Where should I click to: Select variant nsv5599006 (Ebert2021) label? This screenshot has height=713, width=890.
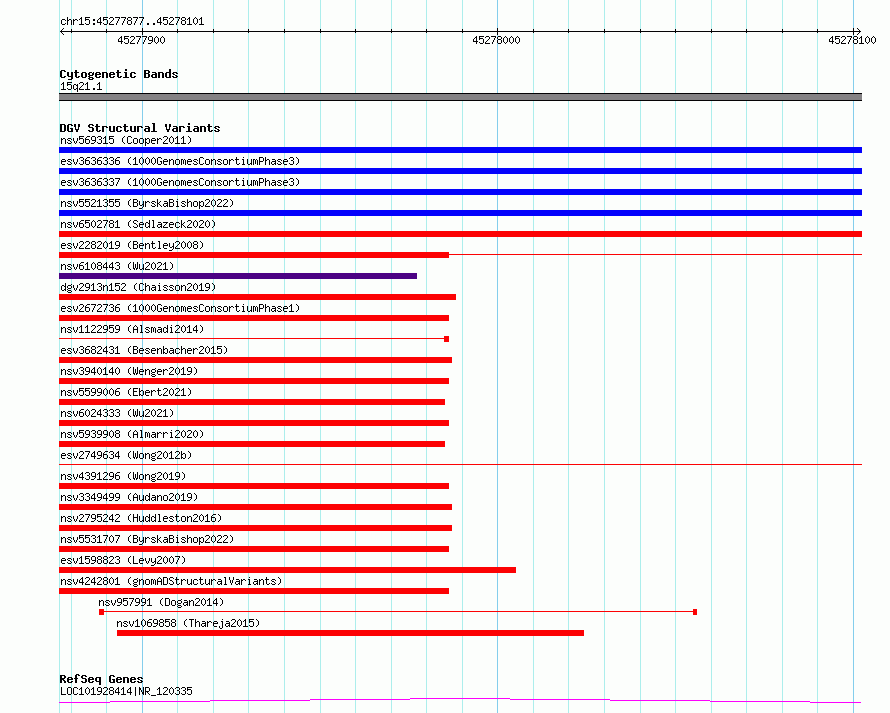[x=126, y=392]
